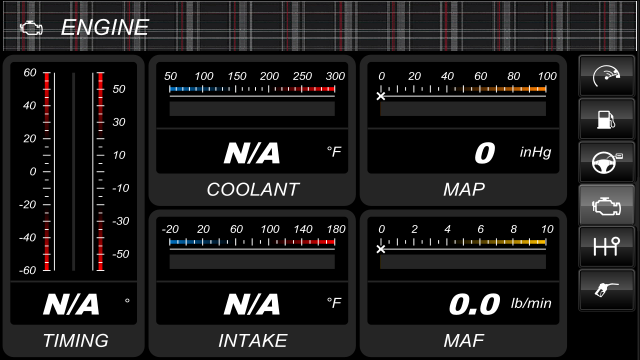Open the steering wheel driving page
640x360 pixels.
coord(607,162)
